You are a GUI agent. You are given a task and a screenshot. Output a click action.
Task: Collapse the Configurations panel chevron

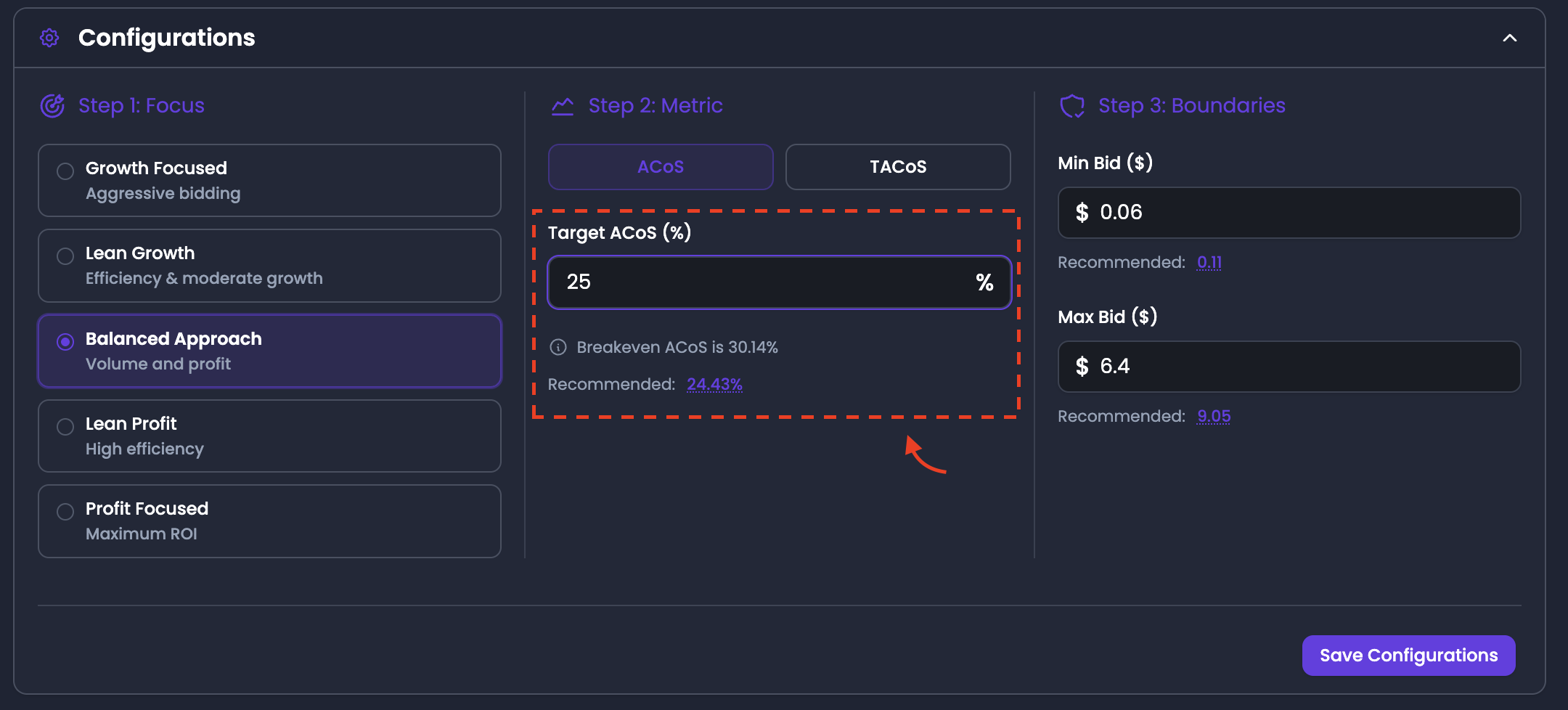click(1510, 38)
